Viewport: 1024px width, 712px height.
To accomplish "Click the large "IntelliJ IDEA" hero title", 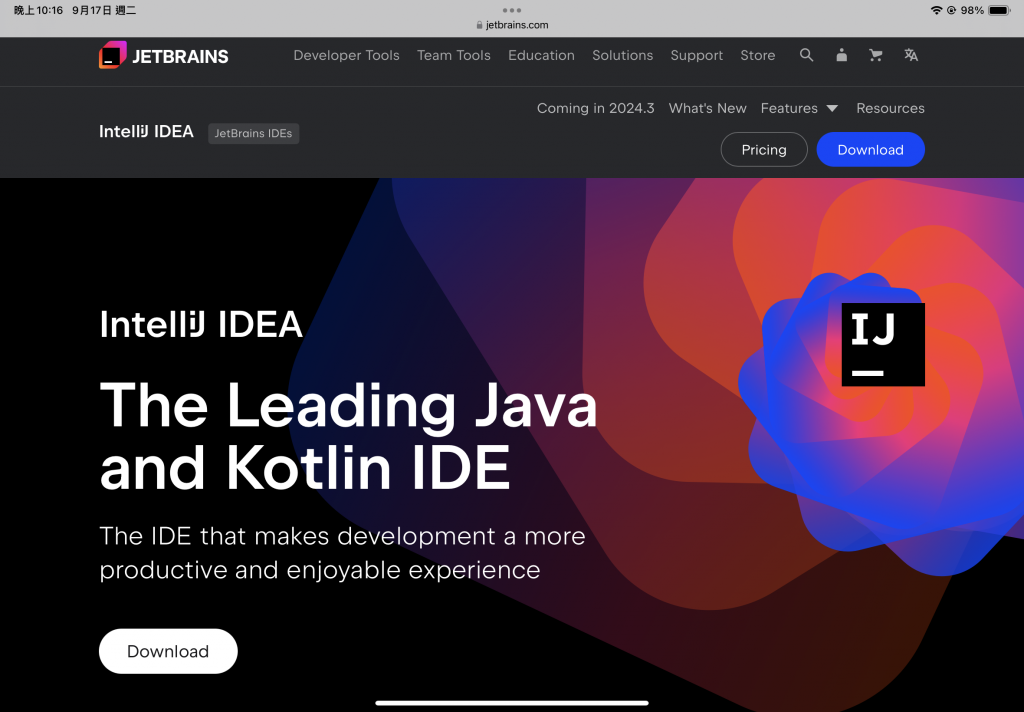I will coord(200,324).
